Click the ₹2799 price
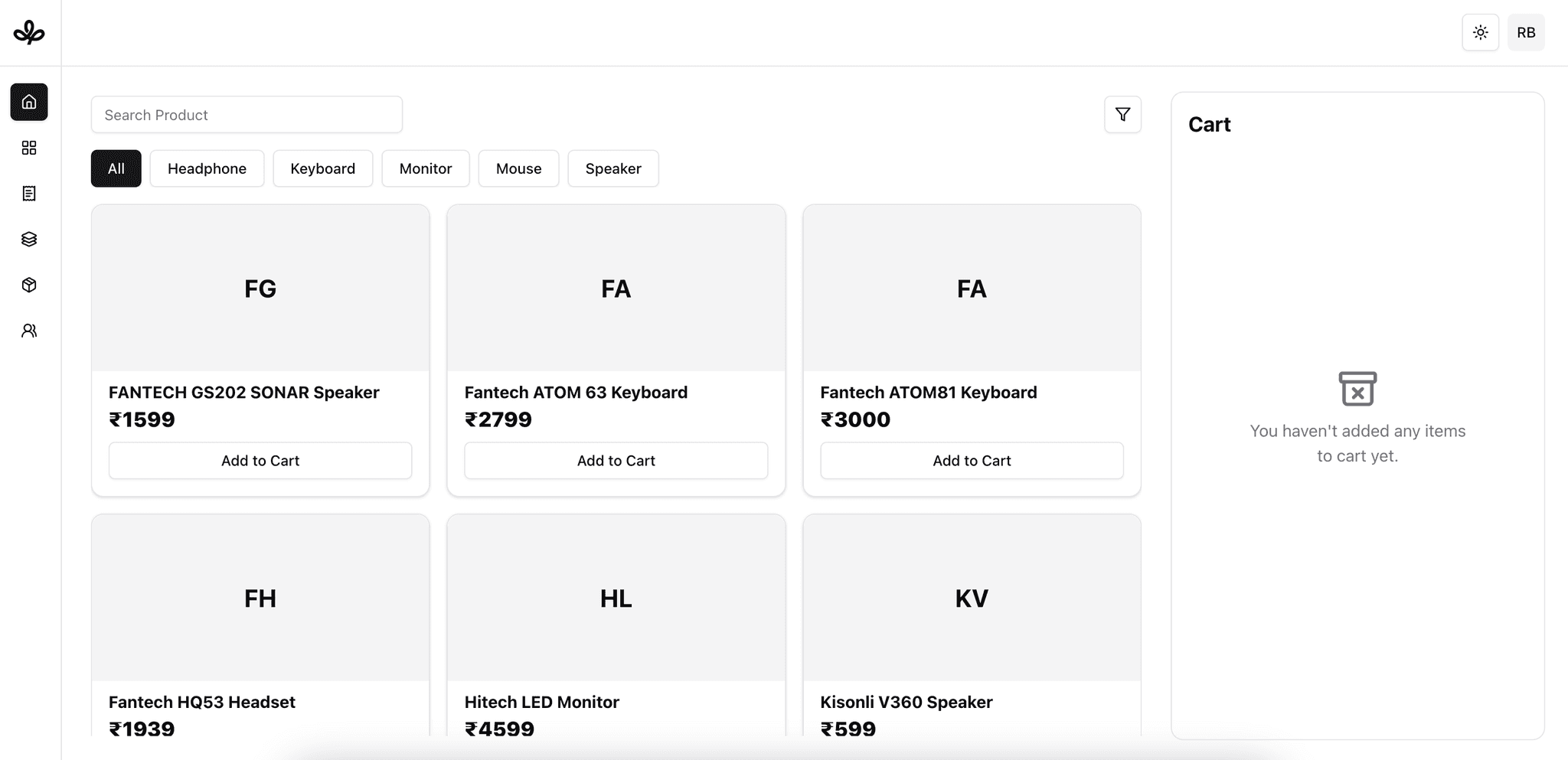 (498, 419)
